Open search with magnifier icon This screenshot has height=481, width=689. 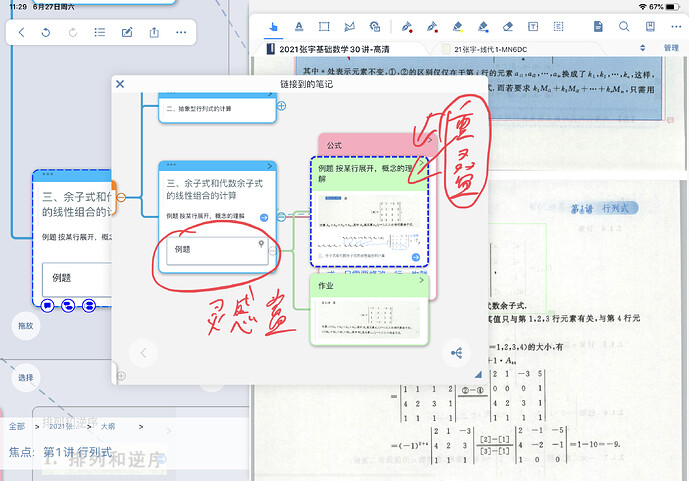click(624, 26)
